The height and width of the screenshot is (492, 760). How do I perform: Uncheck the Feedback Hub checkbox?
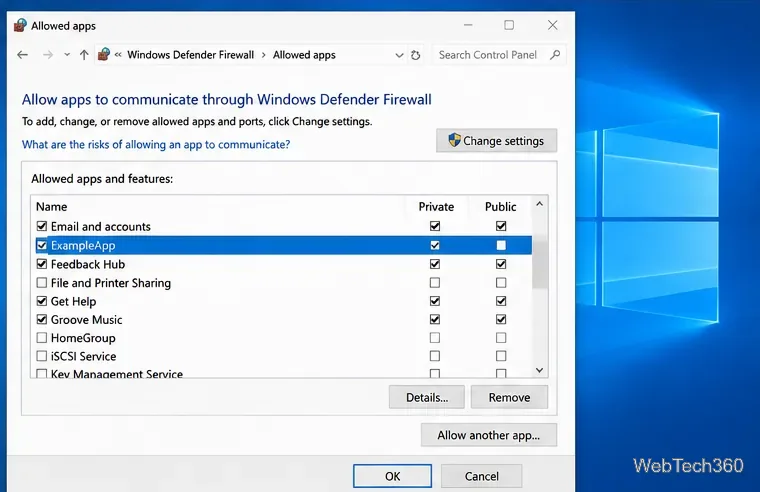tap(42, 264)
